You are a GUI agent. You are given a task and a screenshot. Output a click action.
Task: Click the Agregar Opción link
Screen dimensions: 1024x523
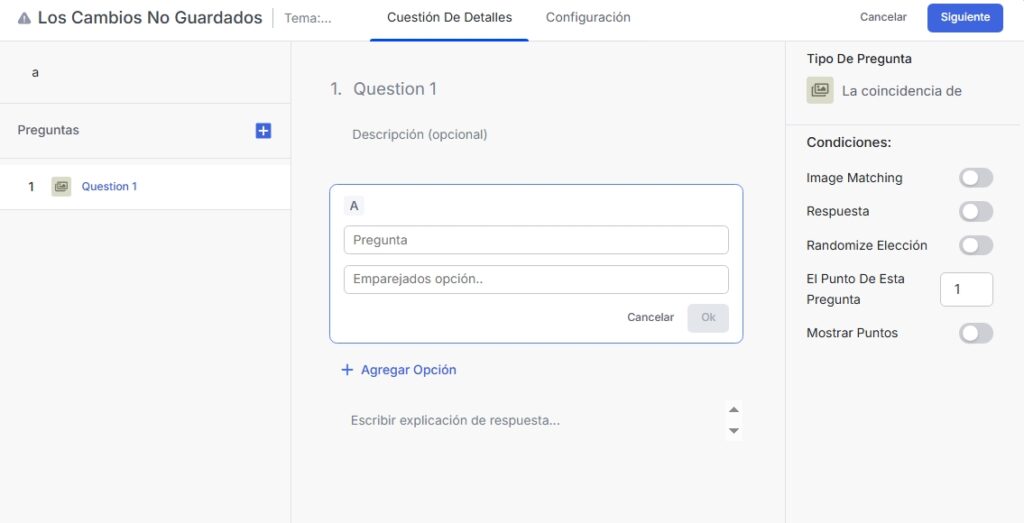(x=399, y=370)
